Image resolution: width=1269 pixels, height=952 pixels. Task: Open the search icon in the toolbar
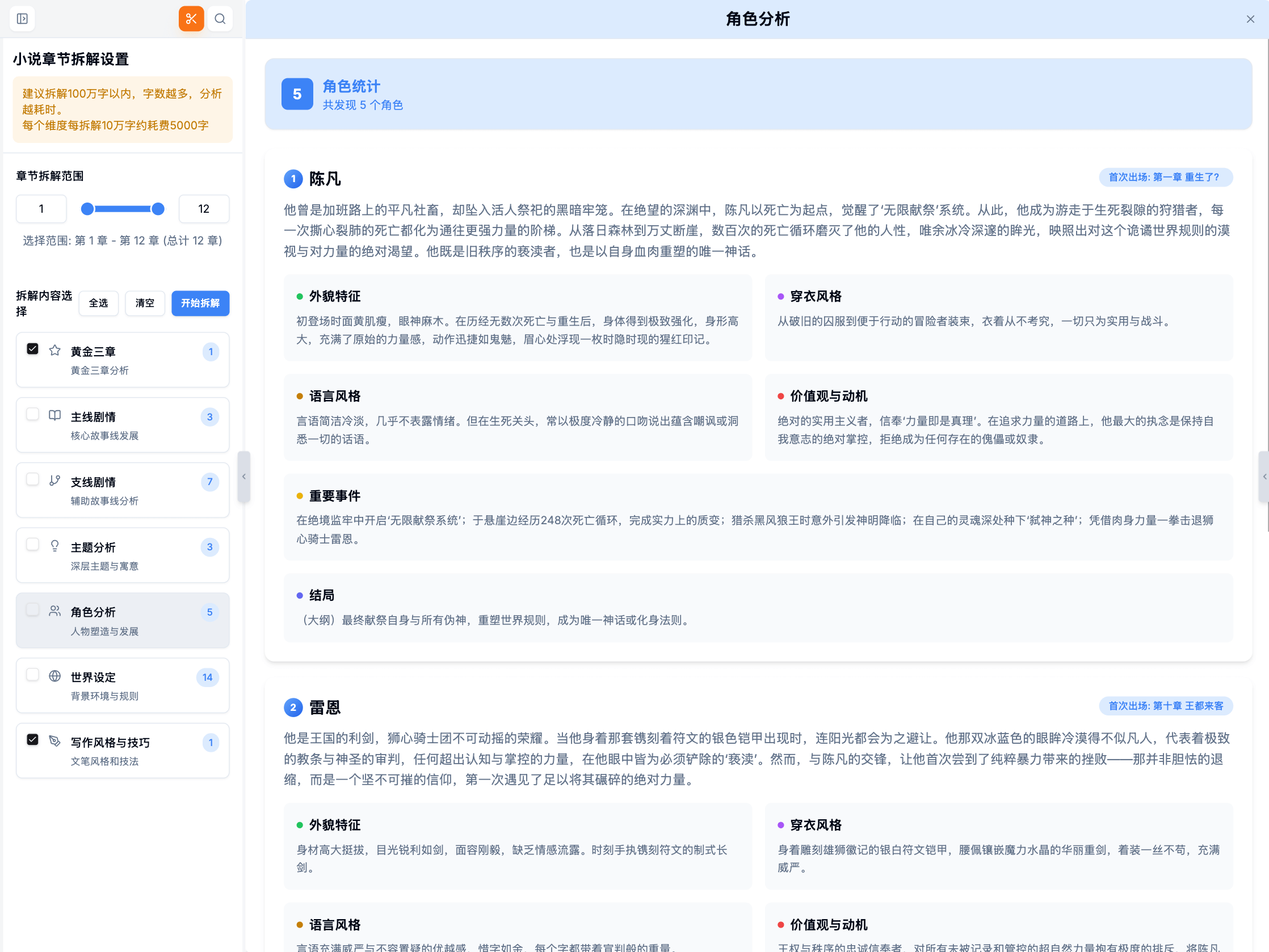click(220, 18)
